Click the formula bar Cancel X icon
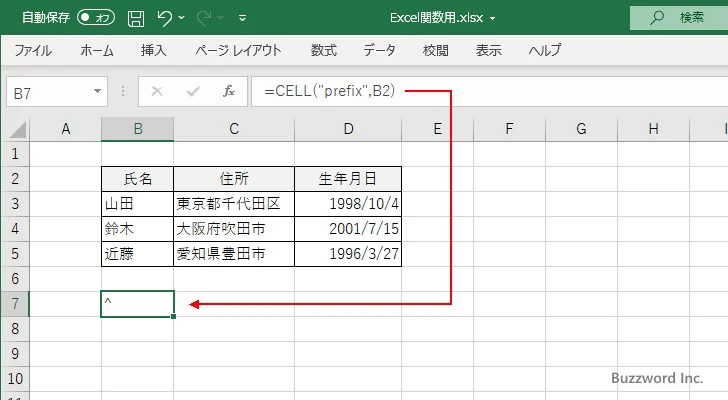Viewport: 728px width, 400px height. (x=157, y=91)
